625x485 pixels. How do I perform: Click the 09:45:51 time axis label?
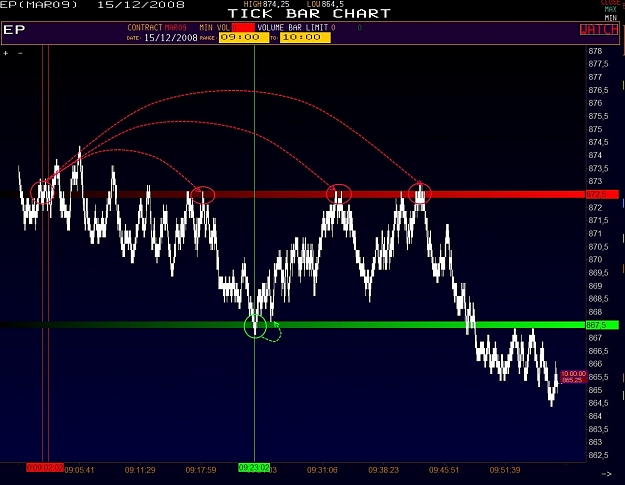(444, 470)
